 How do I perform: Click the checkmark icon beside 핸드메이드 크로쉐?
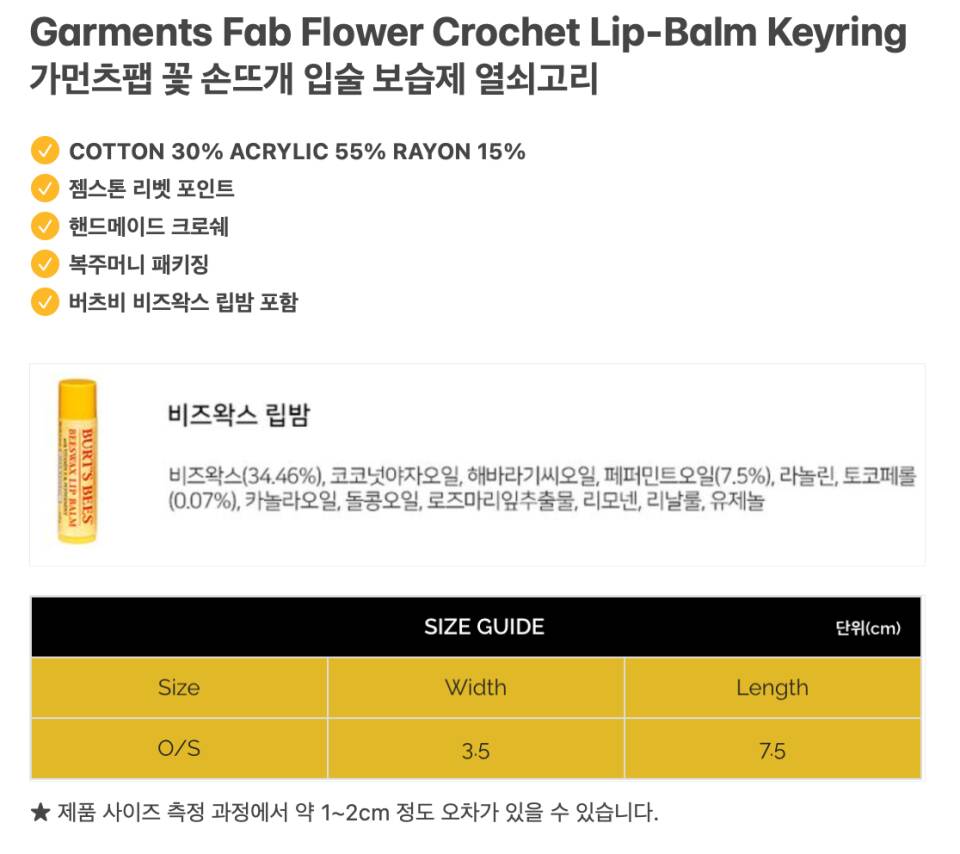coord(45,226)
